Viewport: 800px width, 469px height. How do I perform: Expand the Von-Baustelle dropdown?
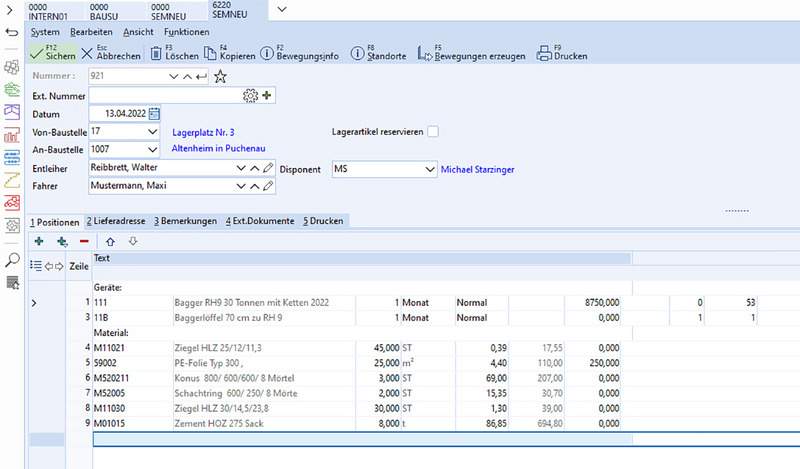pyautogui.click(x=152, y=131)
